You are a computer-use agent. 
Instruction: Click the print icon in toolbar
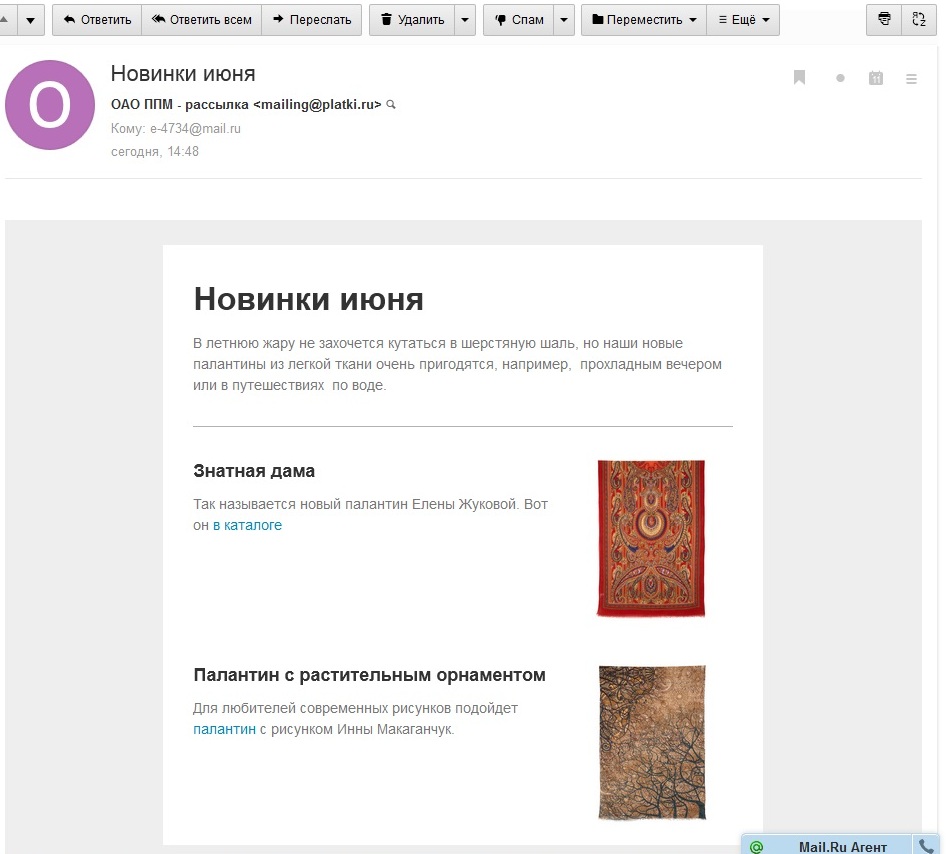[x=883, y=19]
